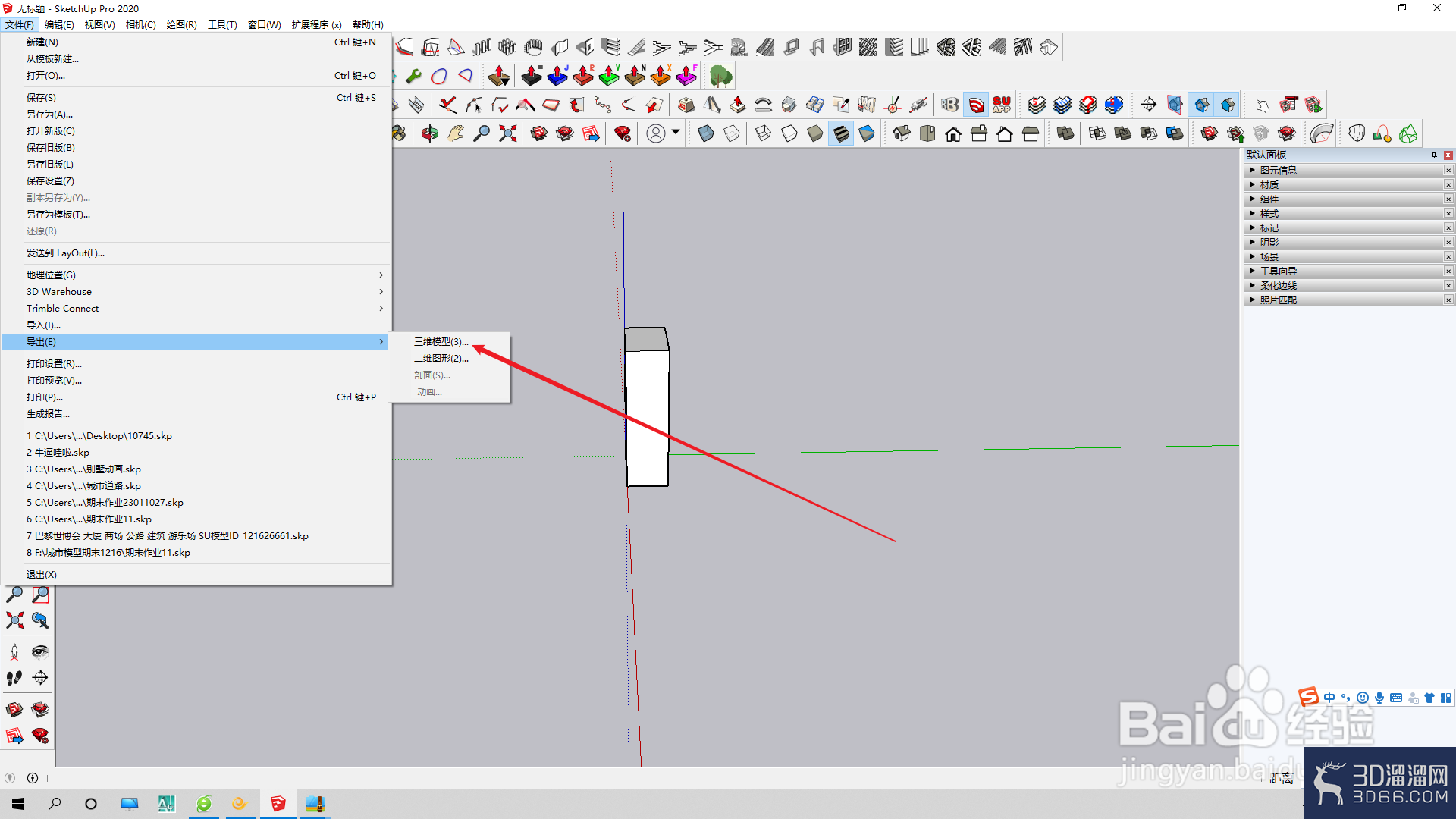Switch to X-Ray face style

706,134
